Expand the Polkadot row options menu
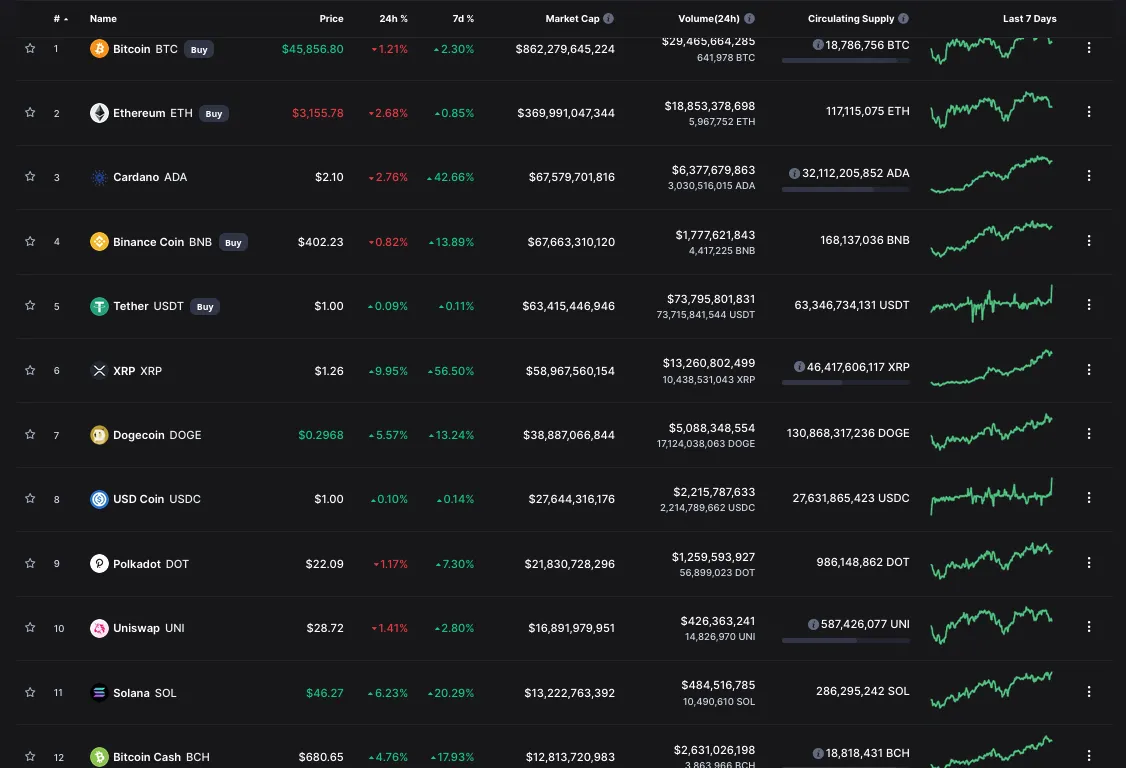Viewport: 1126px width, 768px height. [x=1089, y=563]
